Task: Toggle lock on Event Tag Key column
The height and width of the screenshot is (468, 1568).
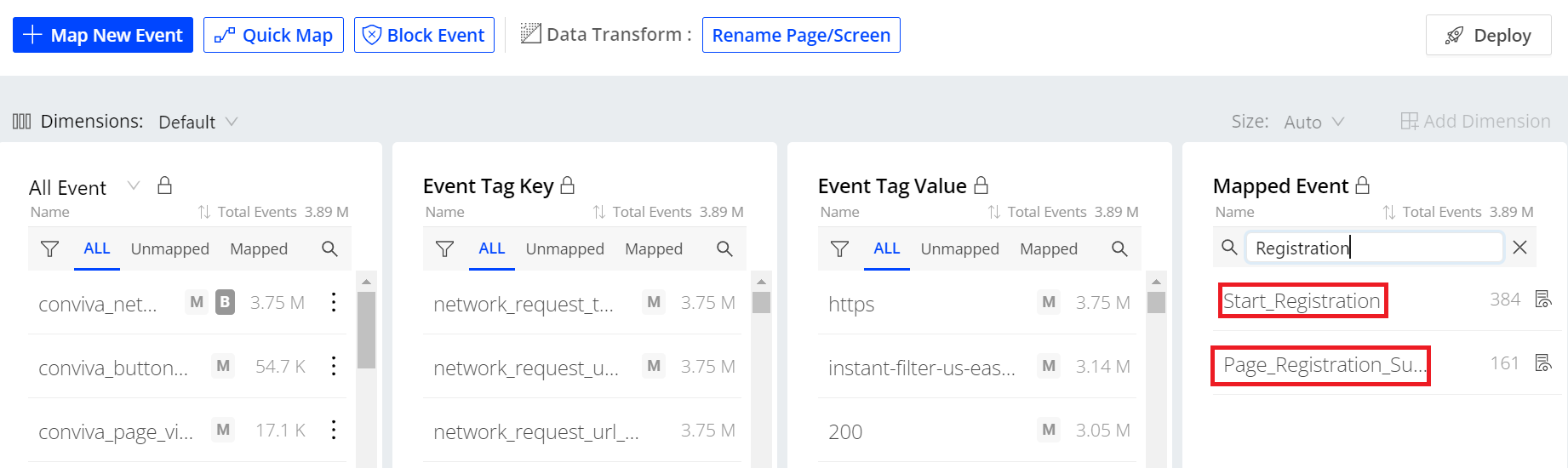Action: [x=568, y=185]
